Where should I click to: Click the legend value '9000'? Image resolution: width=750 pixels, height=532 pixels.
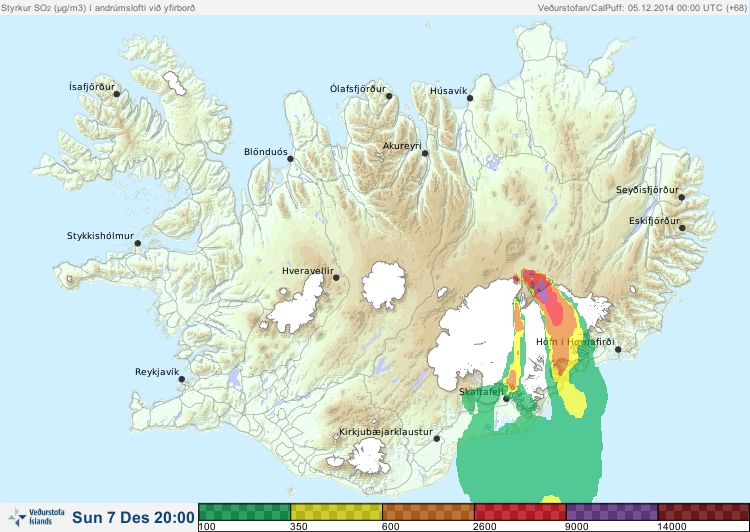point(577,527)
